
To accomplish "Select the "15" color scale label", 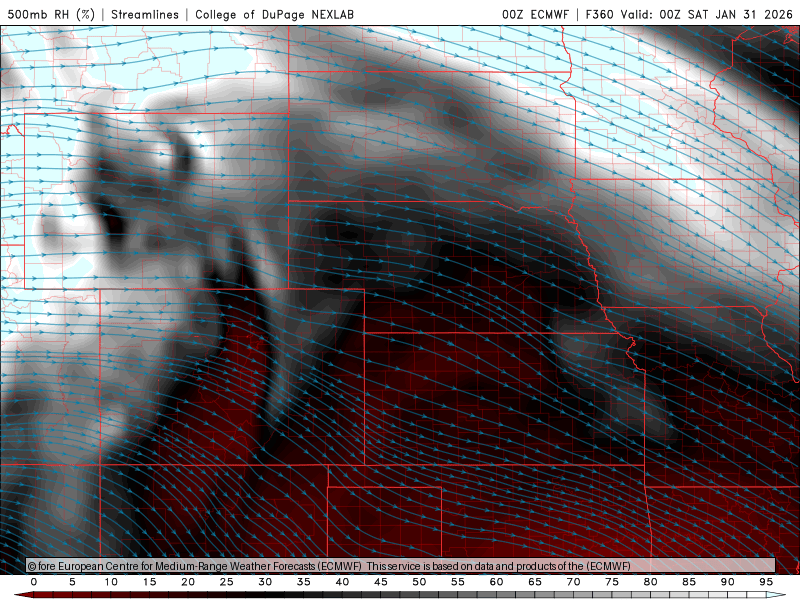I will tap(149, 582).
